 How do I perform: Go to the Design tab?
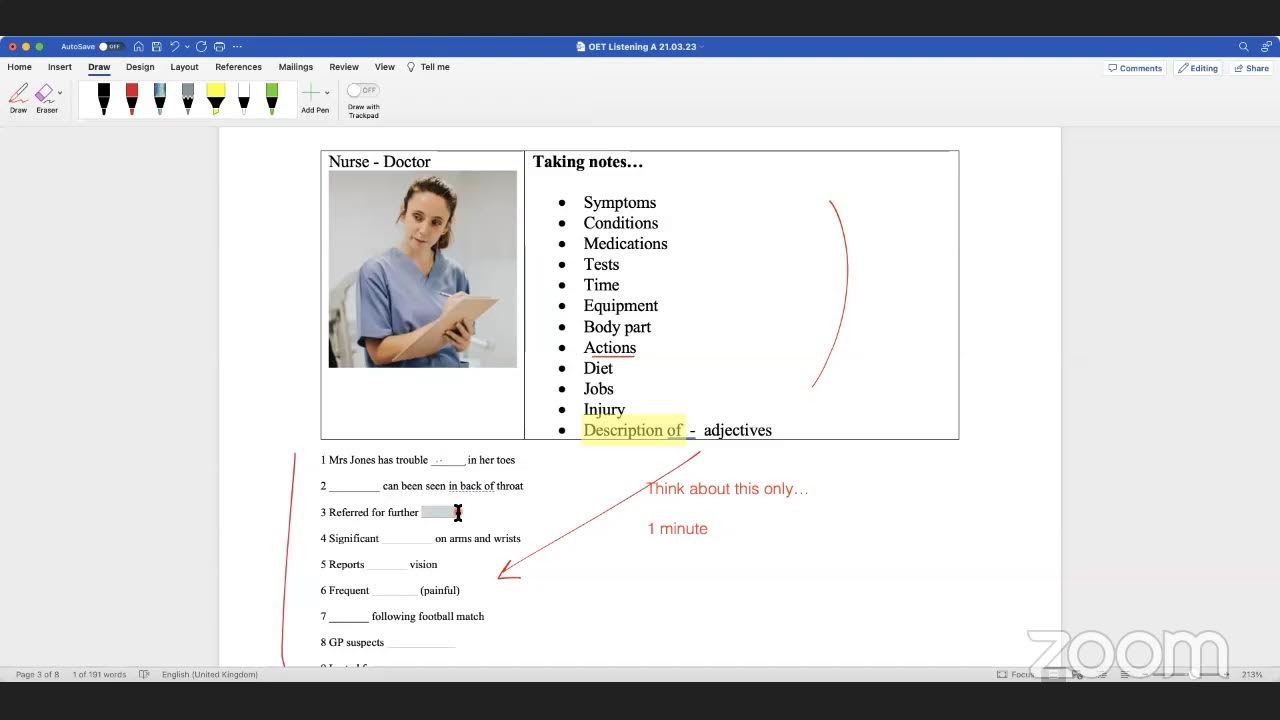(x=140, y=67)
